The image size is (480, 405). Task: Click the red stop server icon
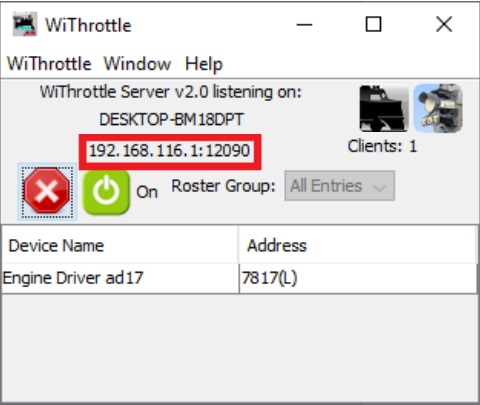[x=47, y=191]
